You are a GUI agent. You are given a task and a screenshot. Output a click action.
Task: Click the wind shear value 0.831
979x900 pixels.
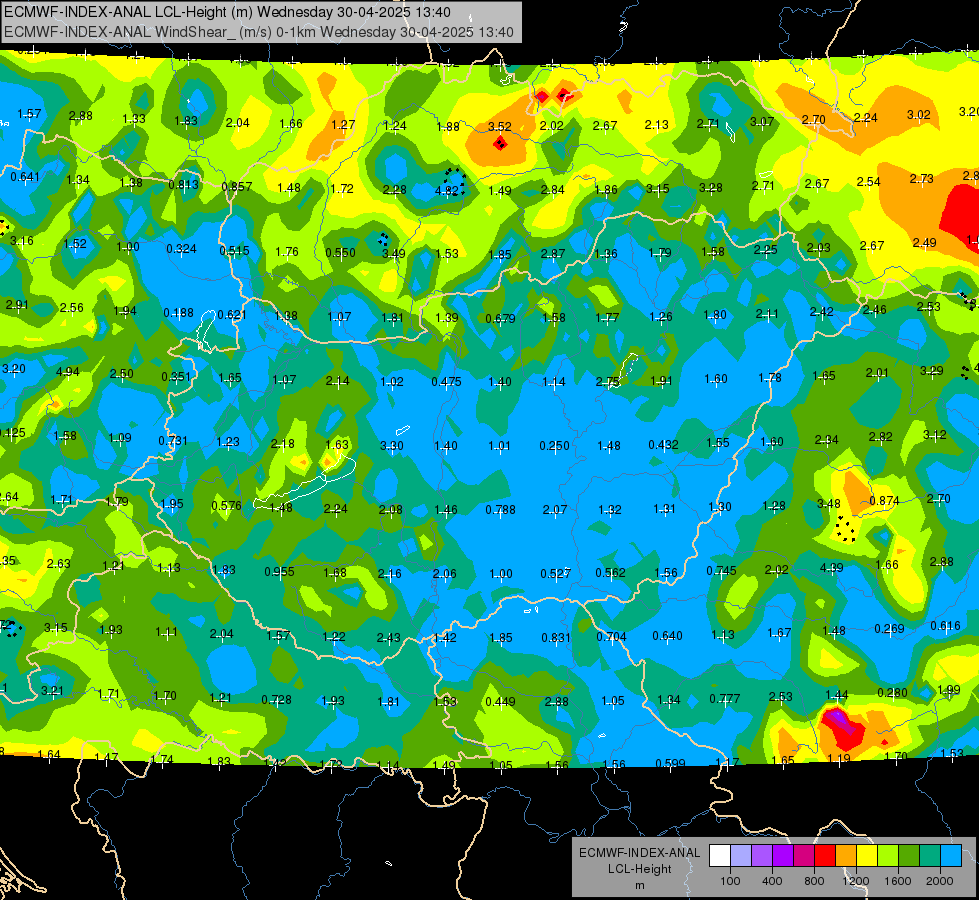(556, 638)
